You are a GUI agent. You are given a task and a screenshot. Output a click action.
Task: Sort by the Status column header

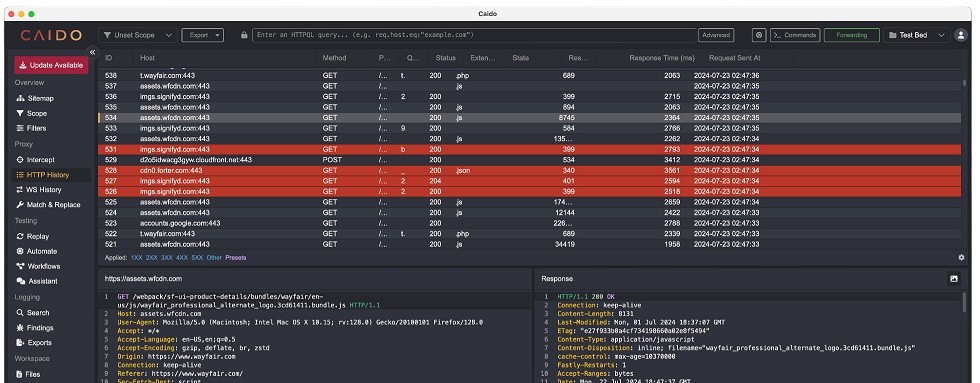(446, 57)
